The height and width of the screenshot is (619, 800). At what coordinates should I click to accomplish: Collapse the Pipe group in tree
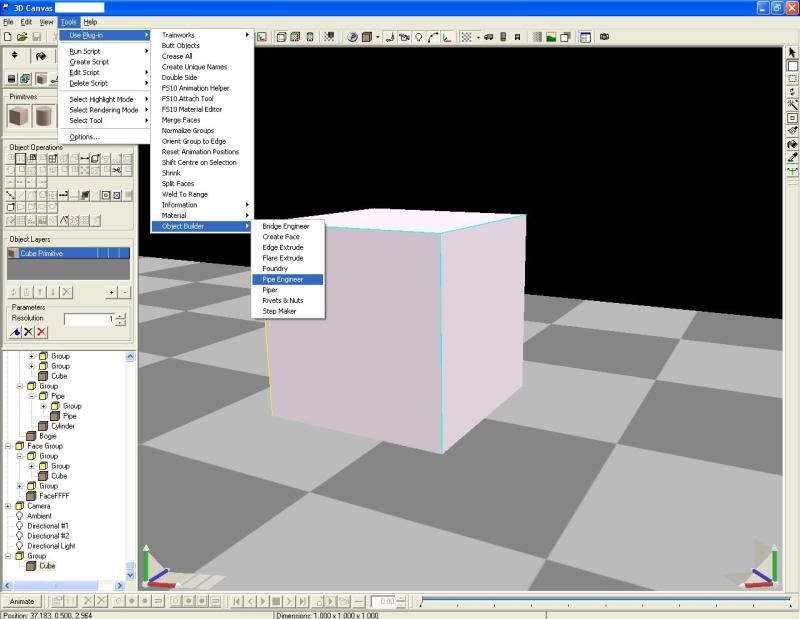click(31, 396)
